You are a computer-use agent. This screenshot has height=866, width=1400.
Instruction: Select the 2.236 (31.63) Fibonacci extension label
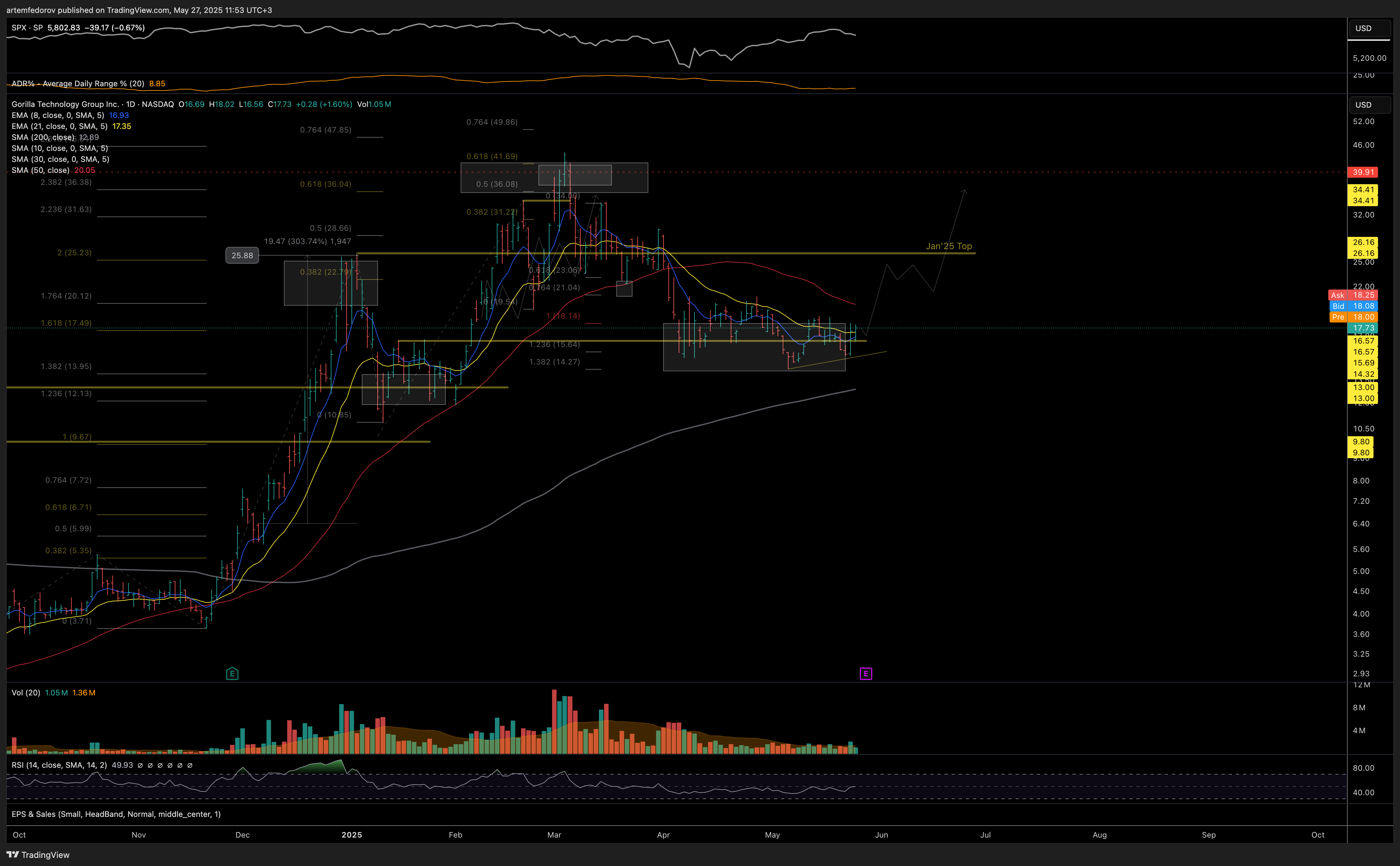66,209
